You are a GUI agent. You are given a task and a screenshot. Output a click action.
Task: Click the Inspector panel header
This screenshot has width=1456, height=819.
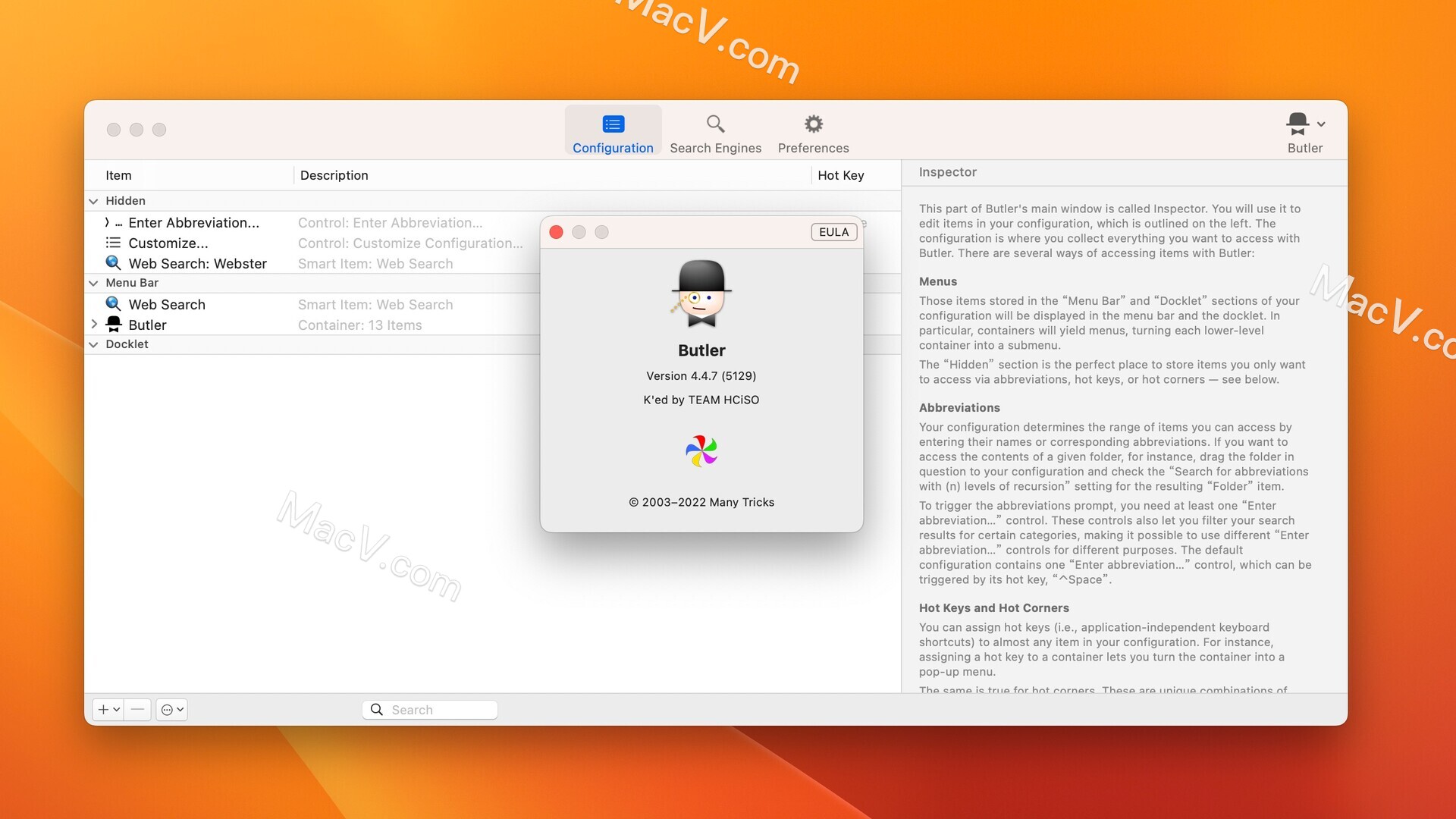(947, 172)
